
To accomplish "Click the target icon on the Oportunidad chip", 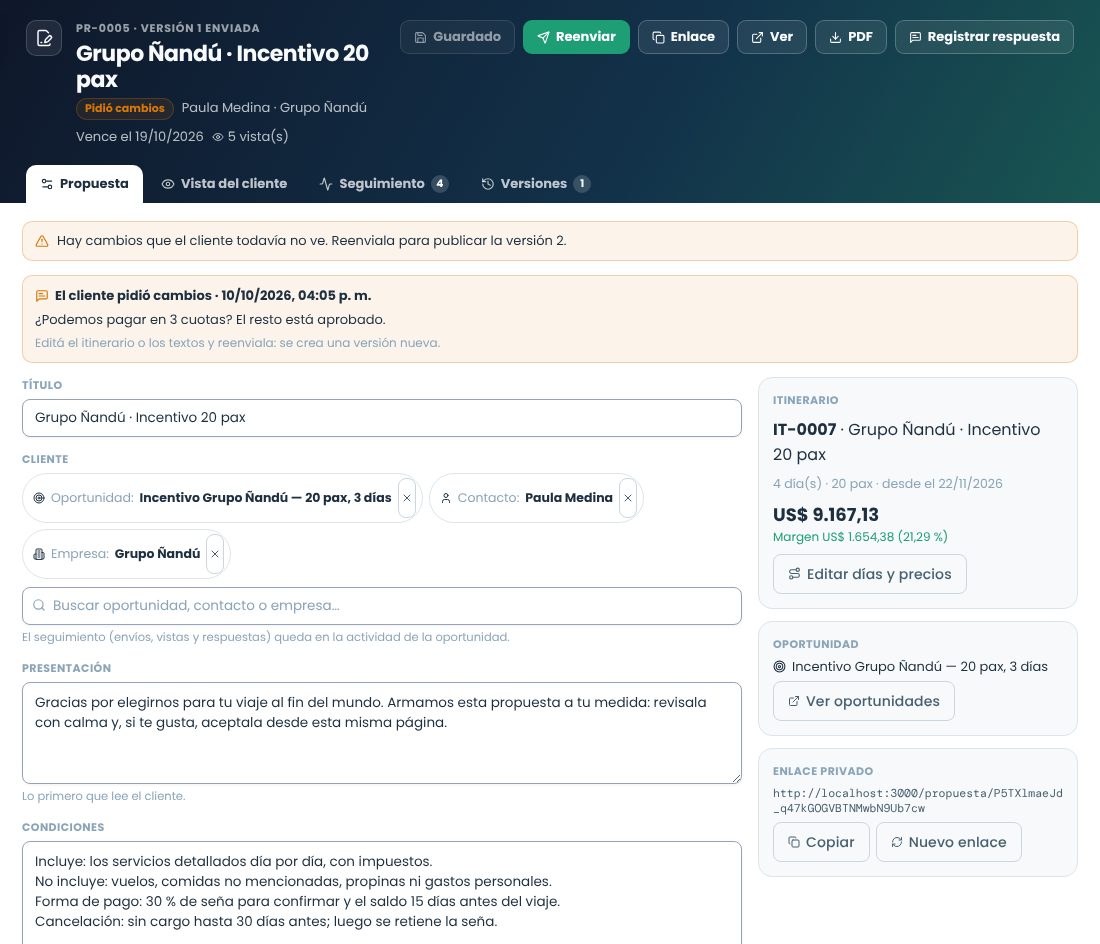I will (x=39, y=498).
